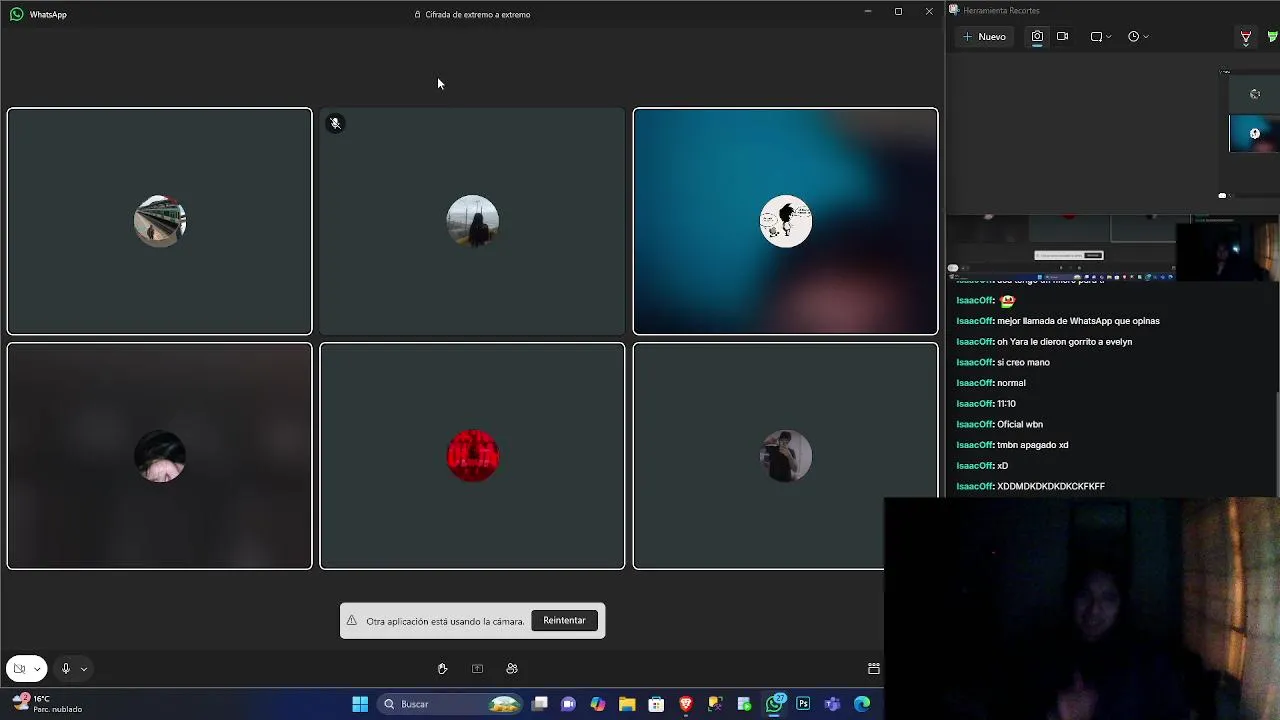Click chat message 'tmbn apagado xd'
The height and width of the screenshot is (720, 1280).
coord(1032,445)
